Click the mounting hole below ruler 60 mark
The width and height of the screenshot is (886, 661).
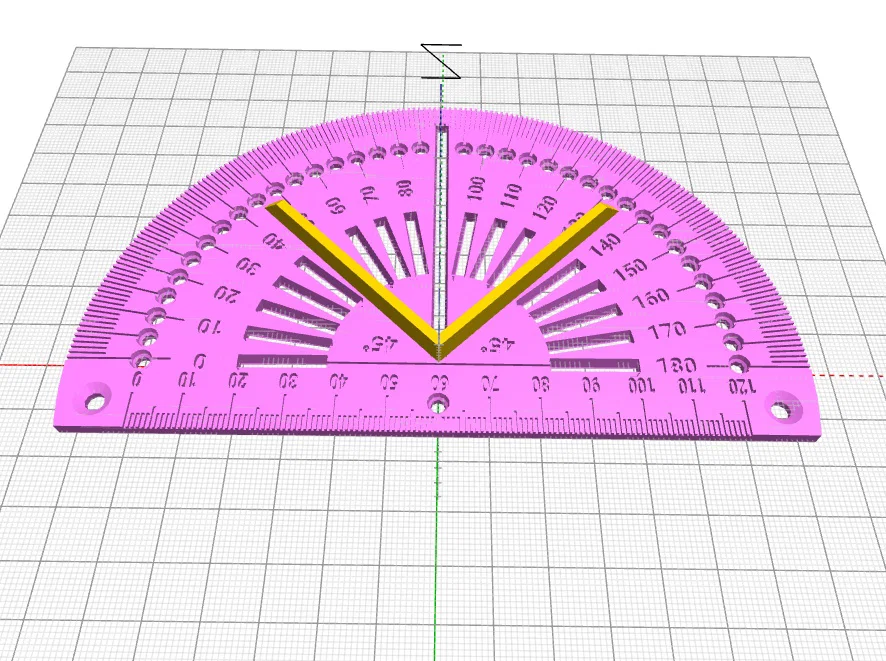coord(437,403)
